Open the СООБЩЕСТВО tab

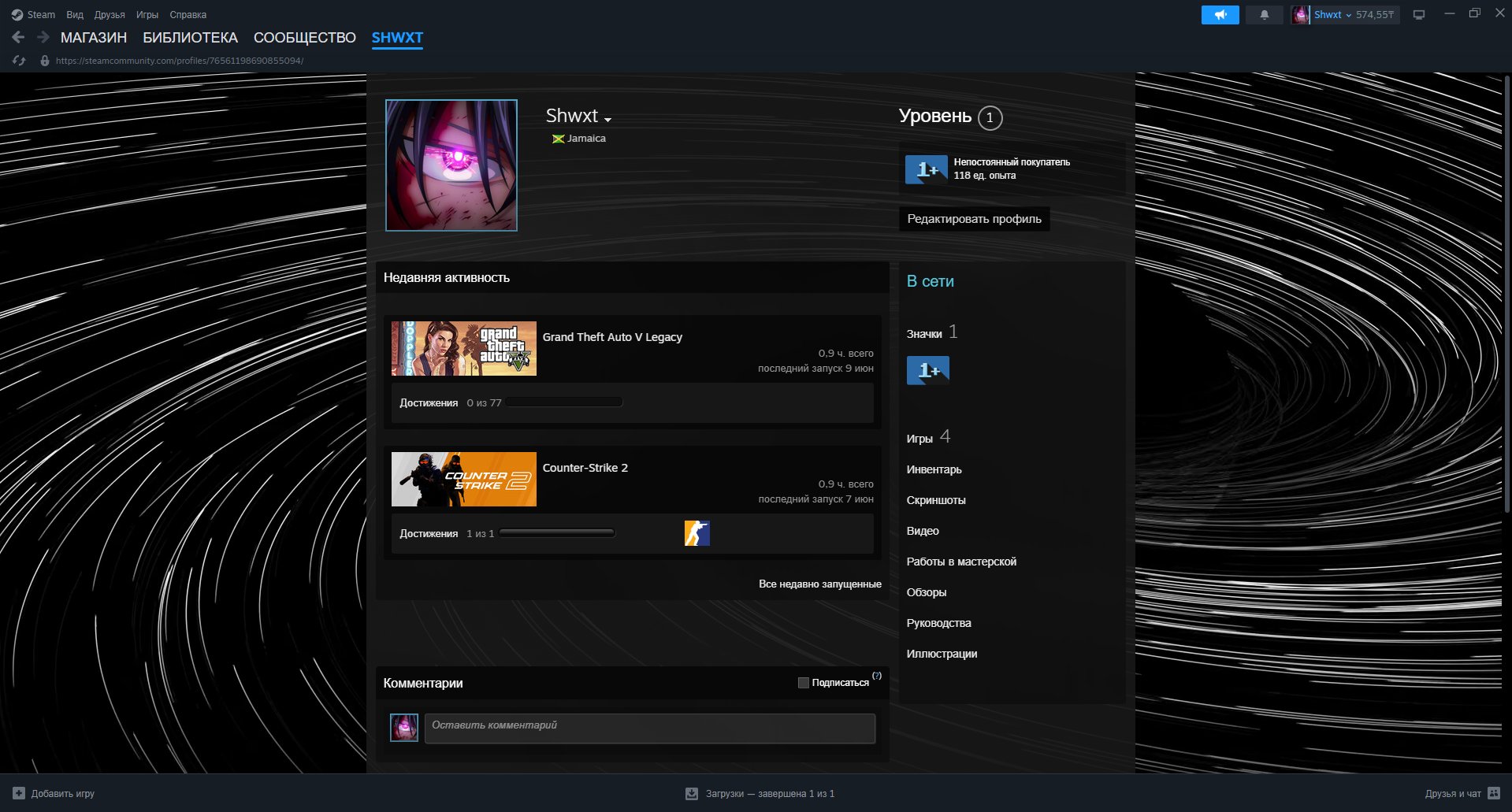(x=304, y=37)
